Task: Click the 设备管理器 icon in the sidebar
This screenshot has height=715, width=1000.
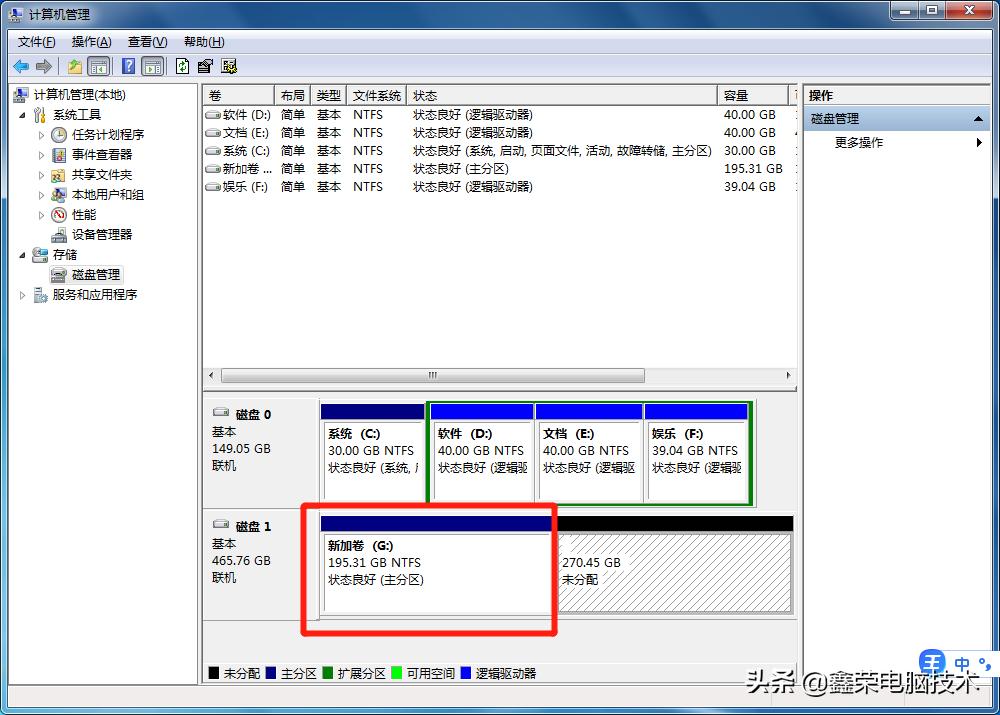Action: (x=58, y=234)
